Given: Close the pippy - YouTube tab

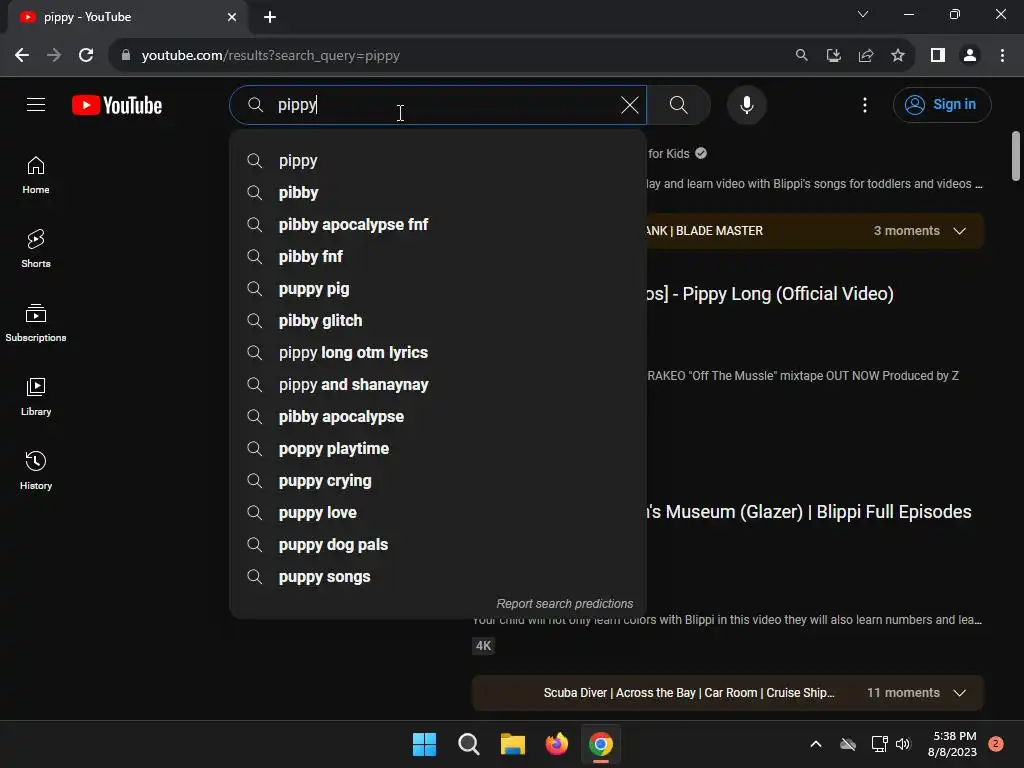Looking at the screenshot, I should (x=232, y=17).
